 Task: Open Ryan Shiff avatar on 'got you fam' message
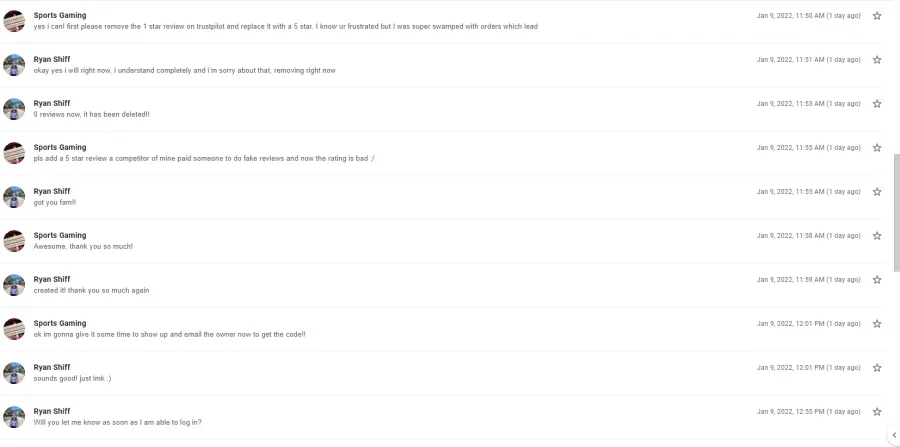[x=14, y=197]
